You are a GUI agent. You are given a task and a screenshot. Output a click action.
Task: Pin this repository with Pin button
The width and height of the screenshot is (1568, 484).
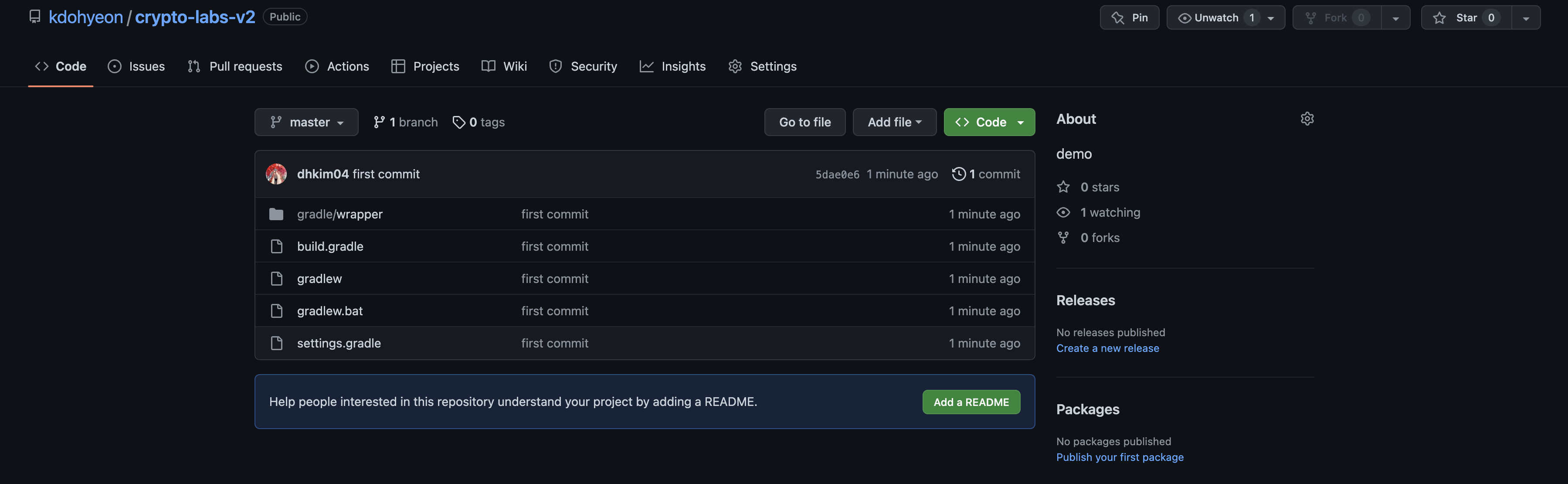1129,17
